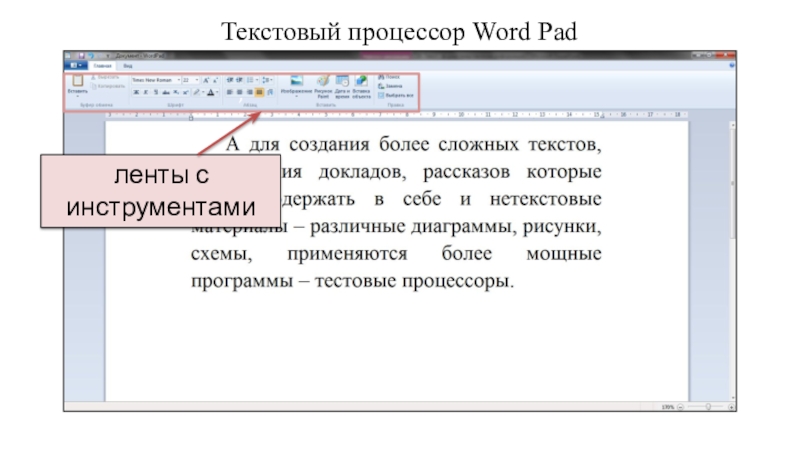The width and height of the screenshot is (800, 450).
Task: Click the Copy (Копировать) button
Action: coord(108,86)
